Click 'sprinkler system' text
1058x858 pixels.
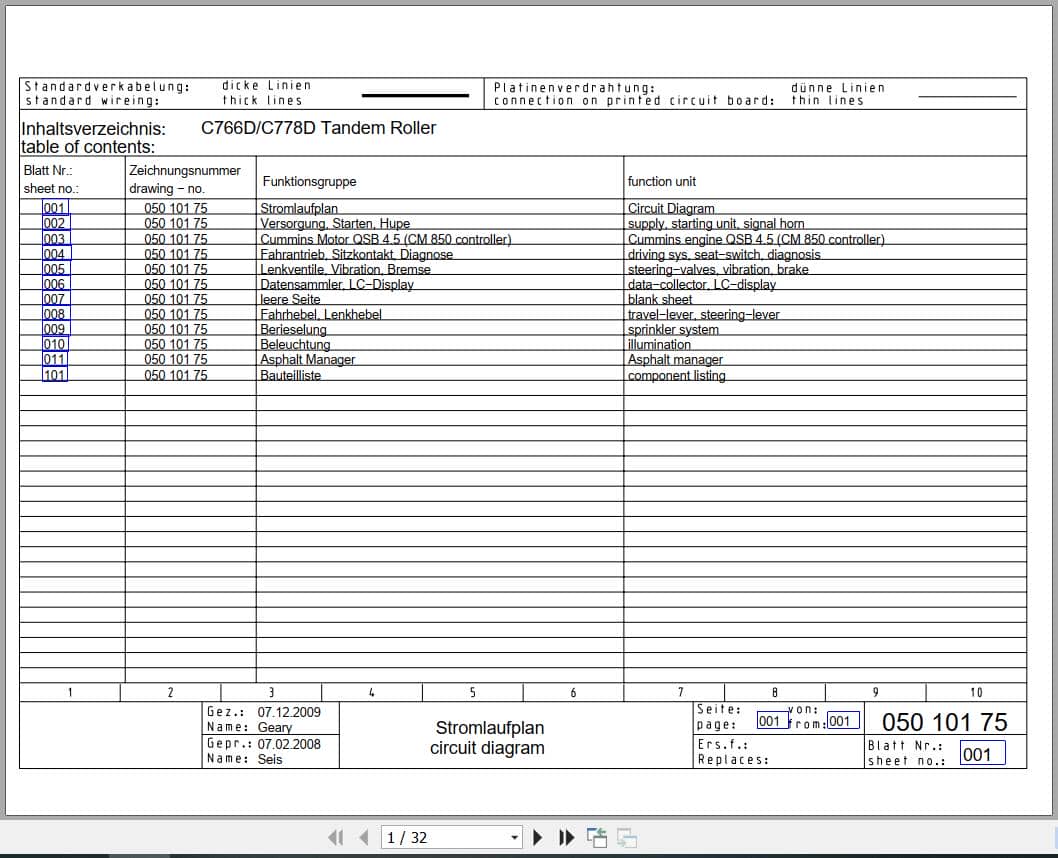coord(673,329)
